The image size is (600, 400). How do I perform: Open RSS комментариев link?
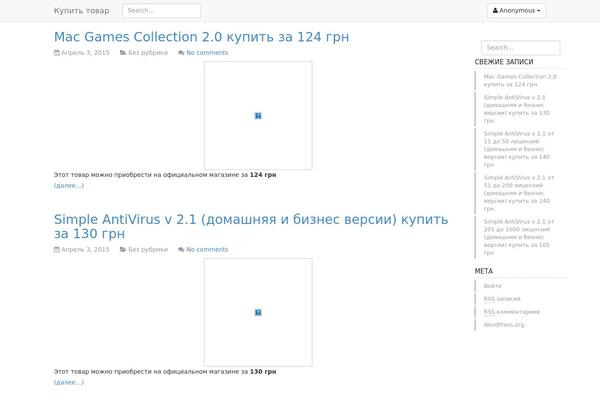[512, 312]
